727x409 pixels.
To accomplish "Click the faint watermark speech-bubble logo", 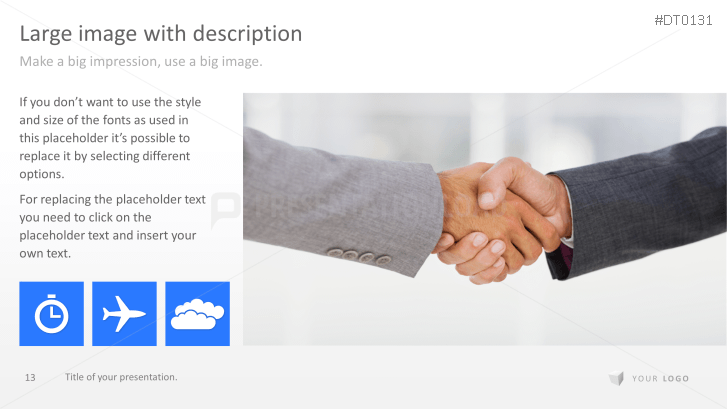I will (x=225, y=209).
